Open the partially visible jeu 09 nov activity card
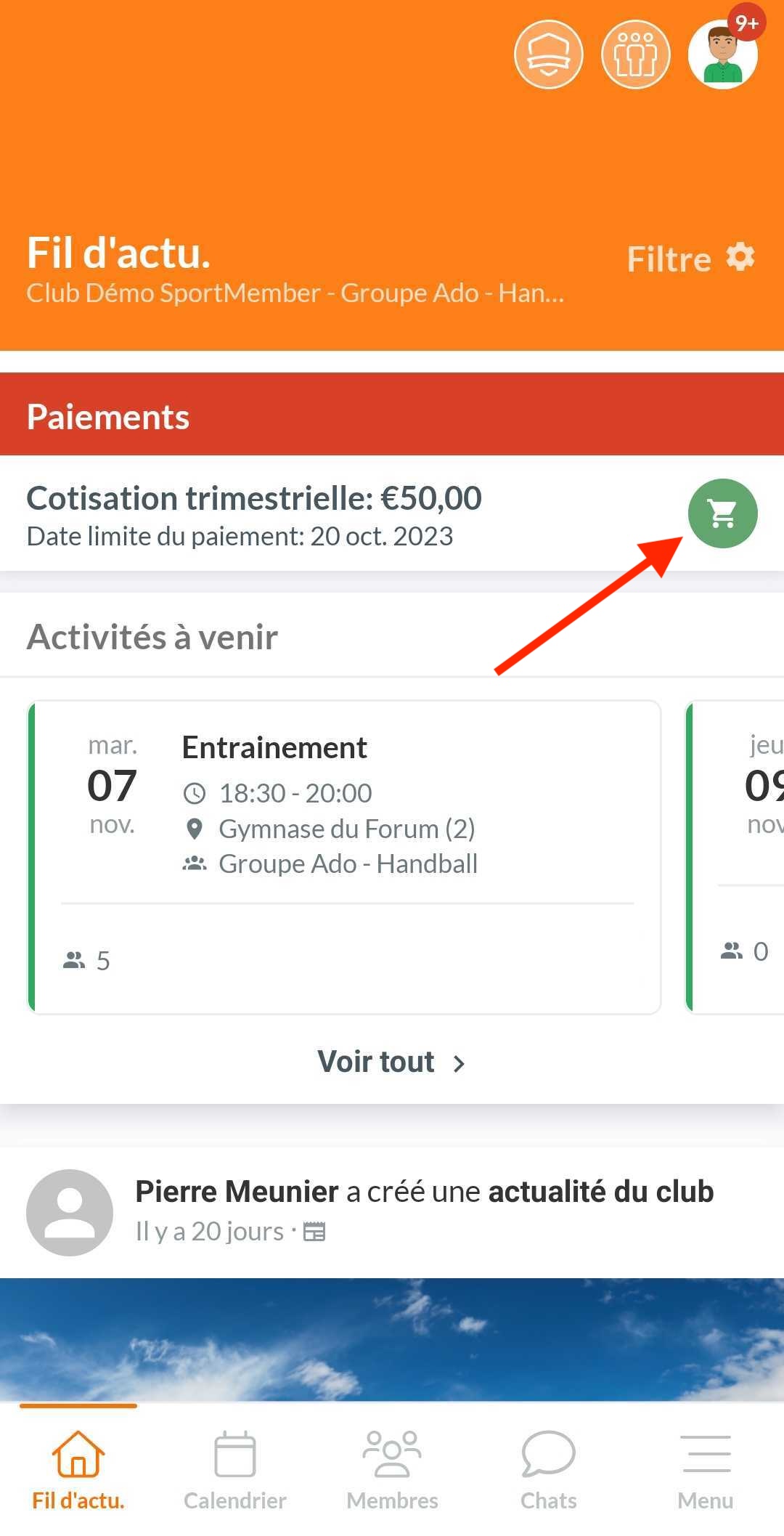This screenshot has height=1536, width=784. (x=735, y=857)
